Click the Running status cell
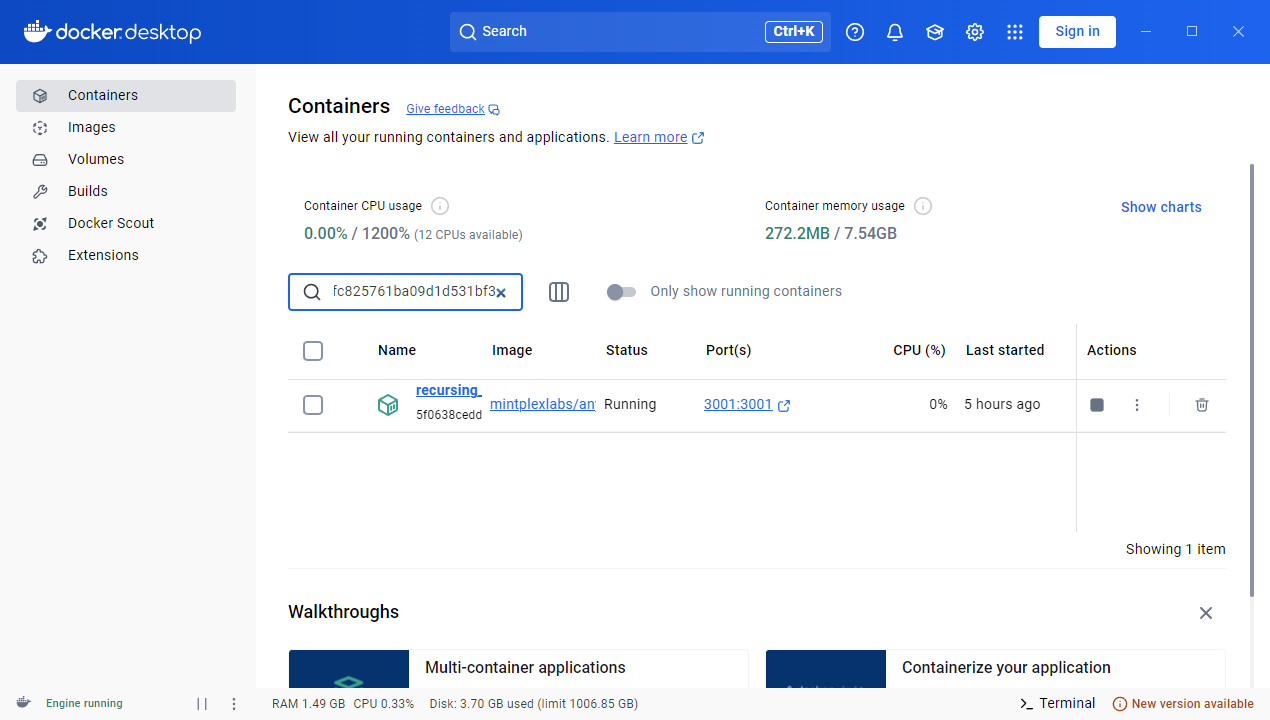This screenshot has width=1270, height=720. pyautogui.click(x=631, y=405)
